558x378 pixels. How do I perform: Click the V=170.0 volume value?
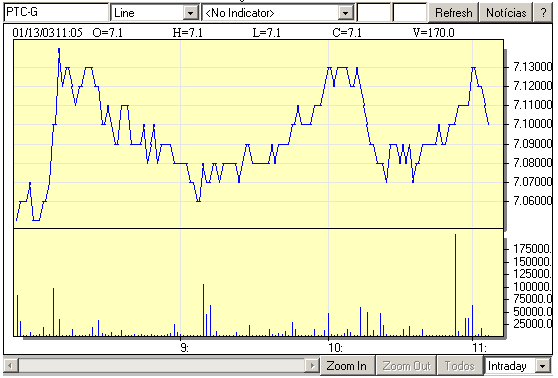point(433,33)
